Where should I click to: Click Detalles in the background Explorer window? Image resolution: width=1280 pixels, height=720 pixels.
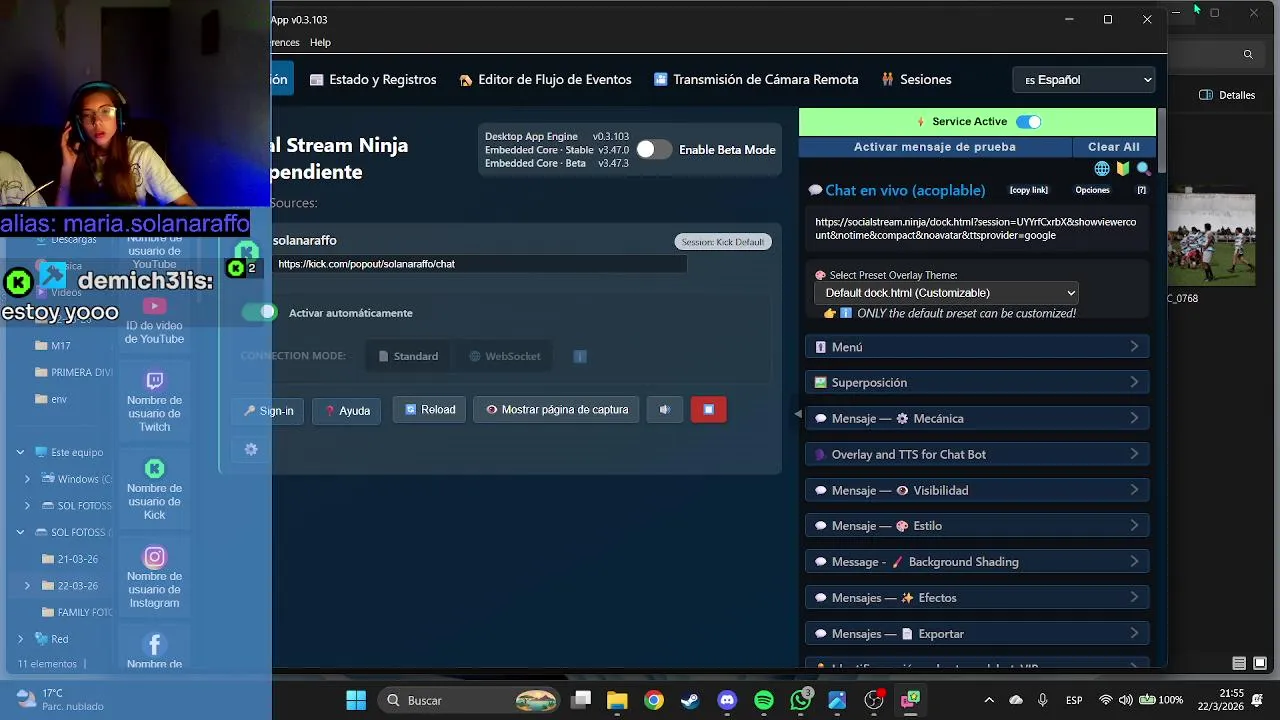pos(1227,95)
